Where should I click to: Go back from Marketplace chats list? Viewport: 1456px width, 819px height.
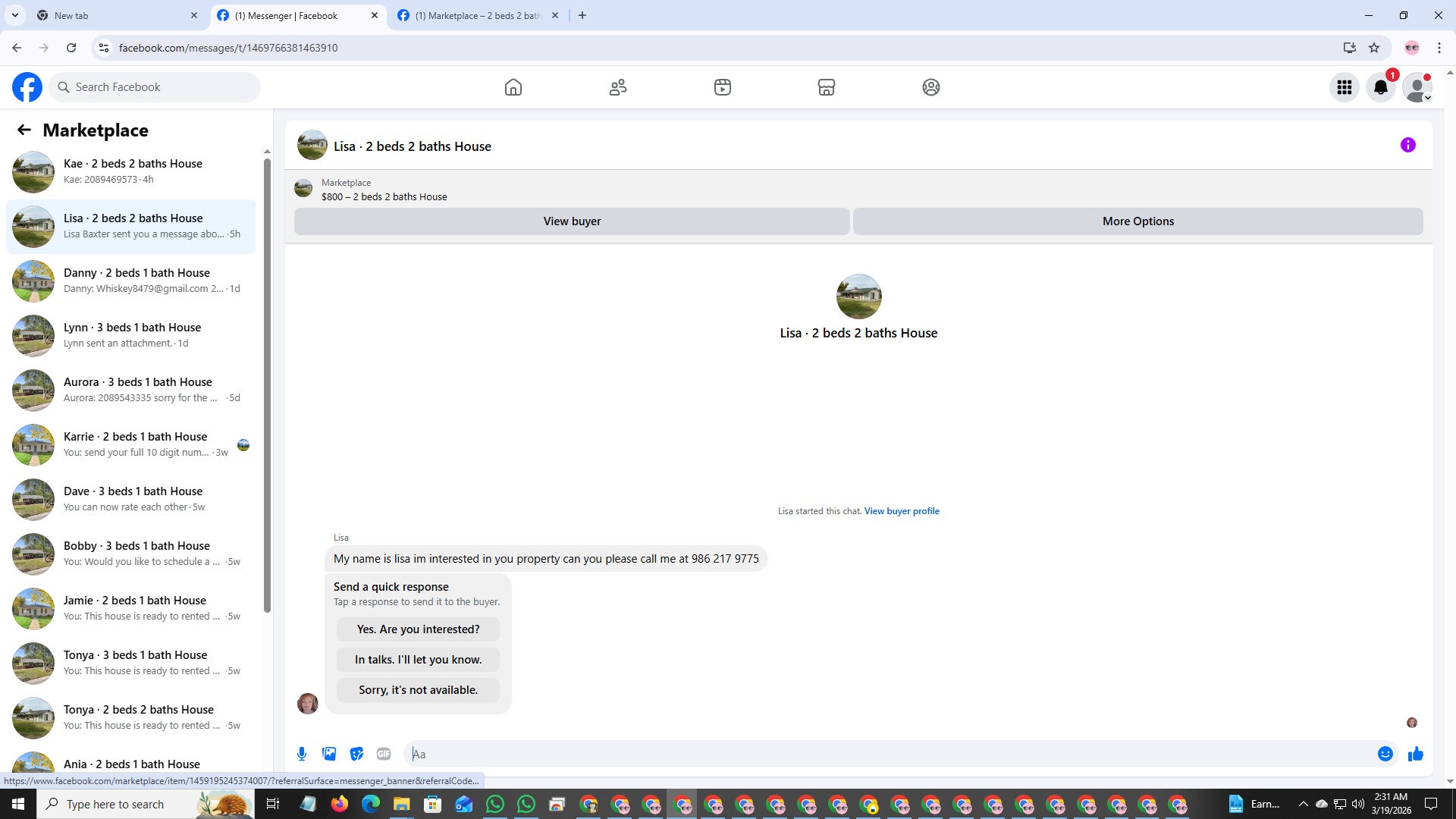click(x=24, y=130)
